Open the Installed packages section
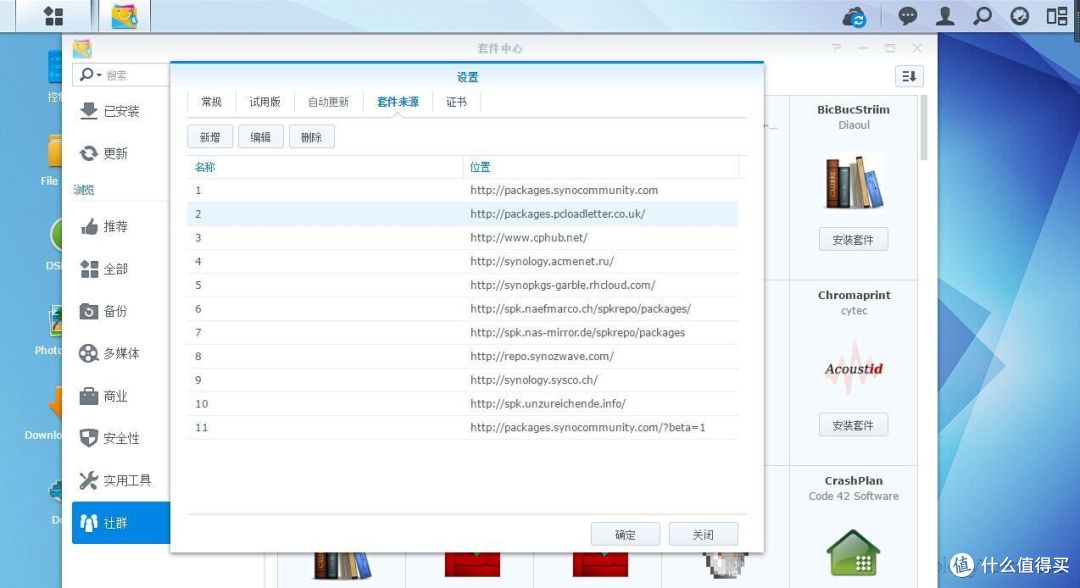This screenshot has height=588, width=1080. (121, 111)
